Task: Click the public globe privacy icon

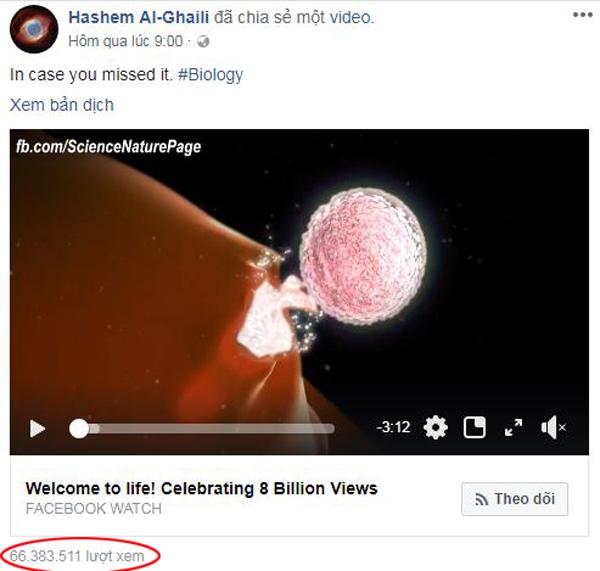Action: pyautogui.click(x=203, y=41)
